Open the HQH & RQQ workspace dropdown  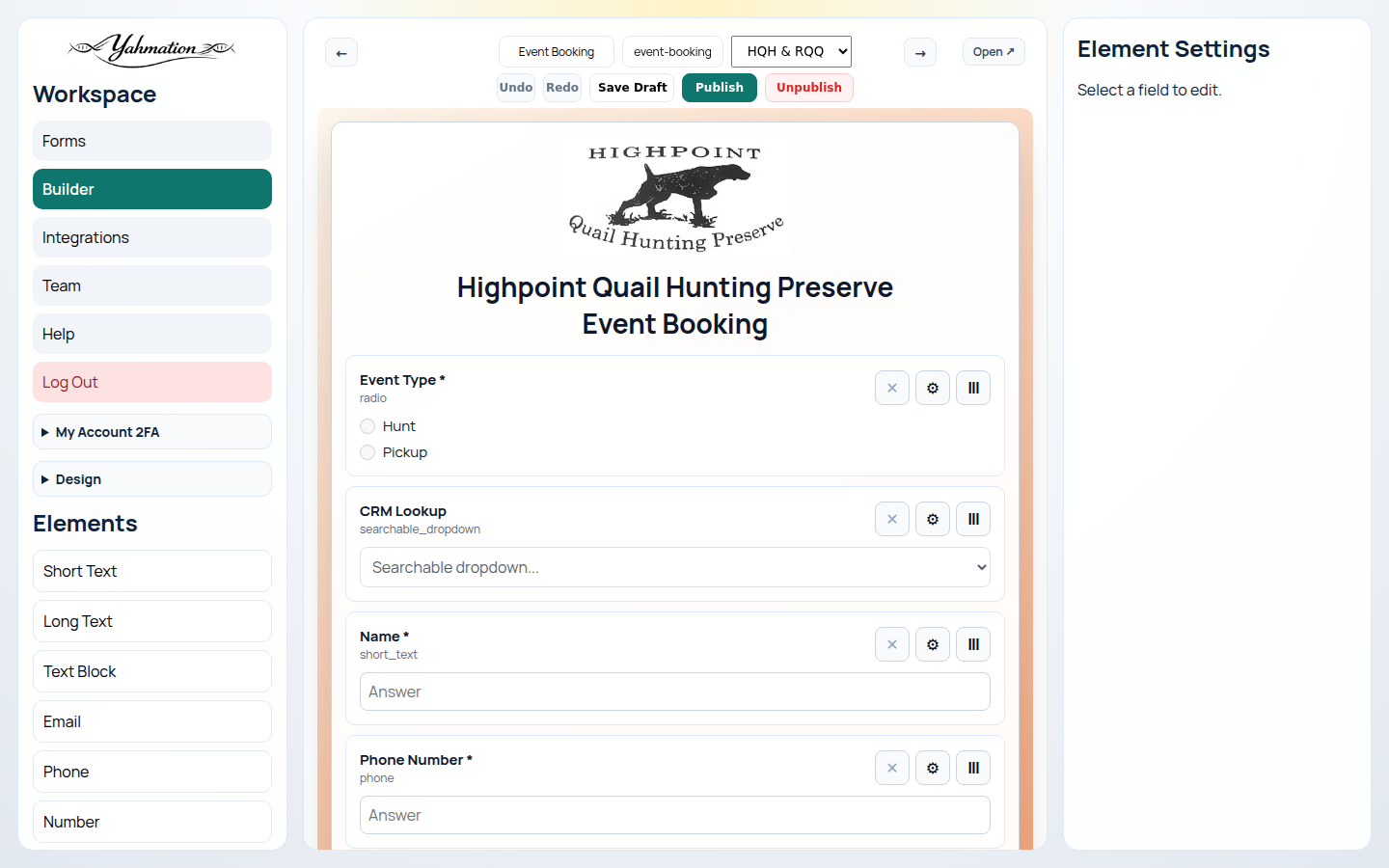click(x=791, y=51)
